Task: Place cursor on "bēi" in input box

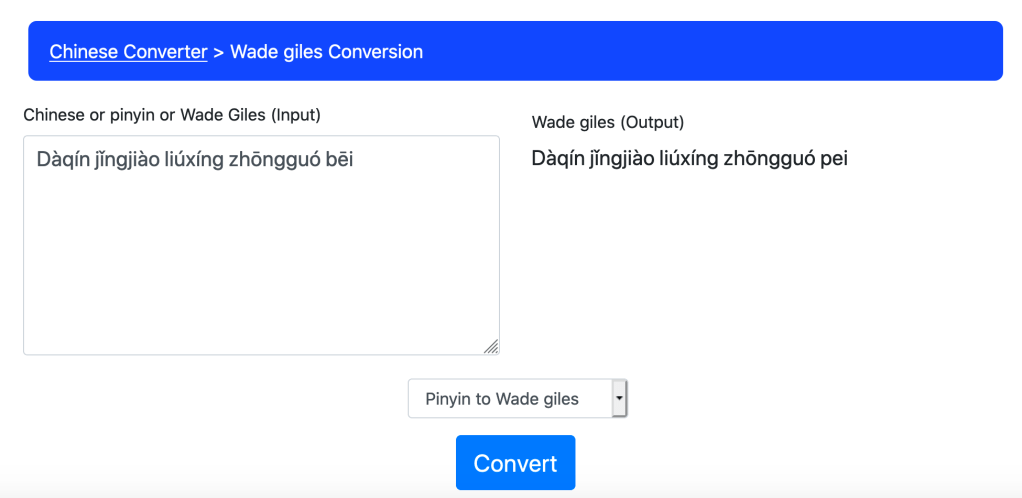Action: click(x=340, y=159)
